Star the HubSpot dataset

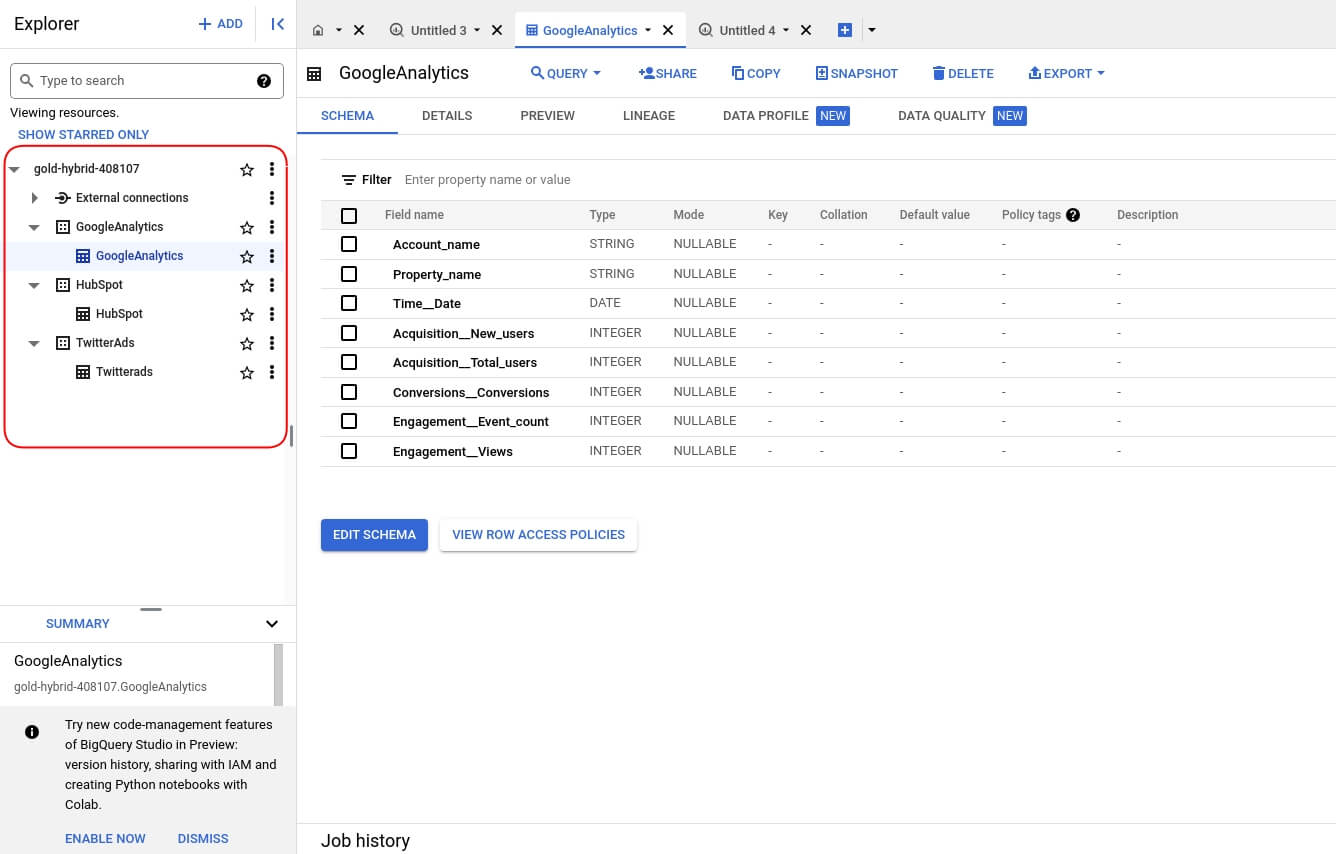246,285
